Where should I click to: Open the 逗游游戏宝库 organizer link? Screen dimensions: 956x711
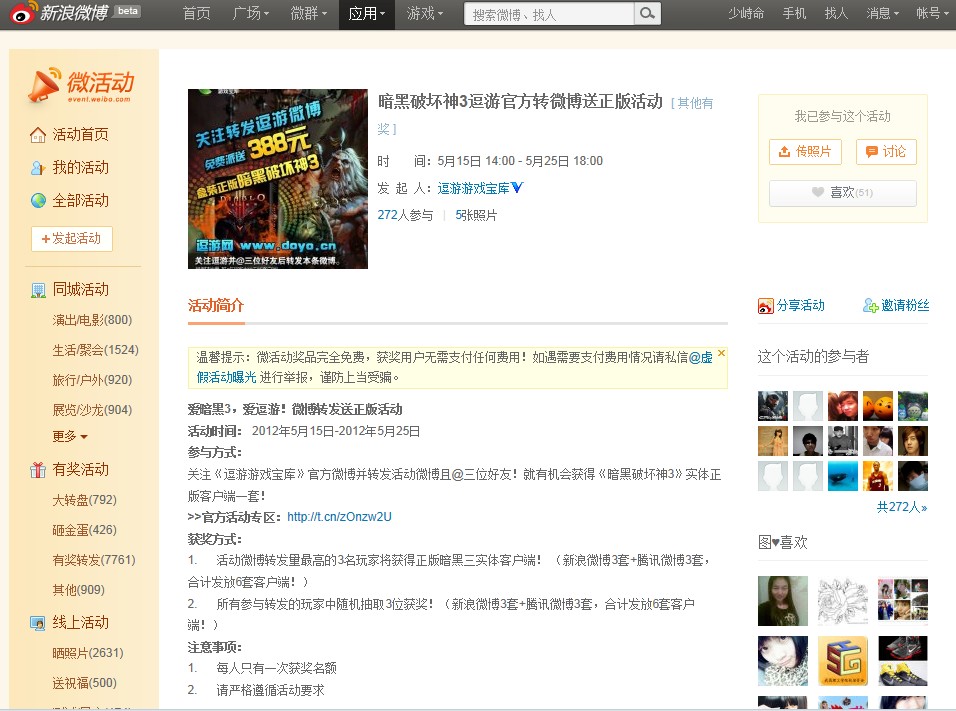(x=473, y=188)
